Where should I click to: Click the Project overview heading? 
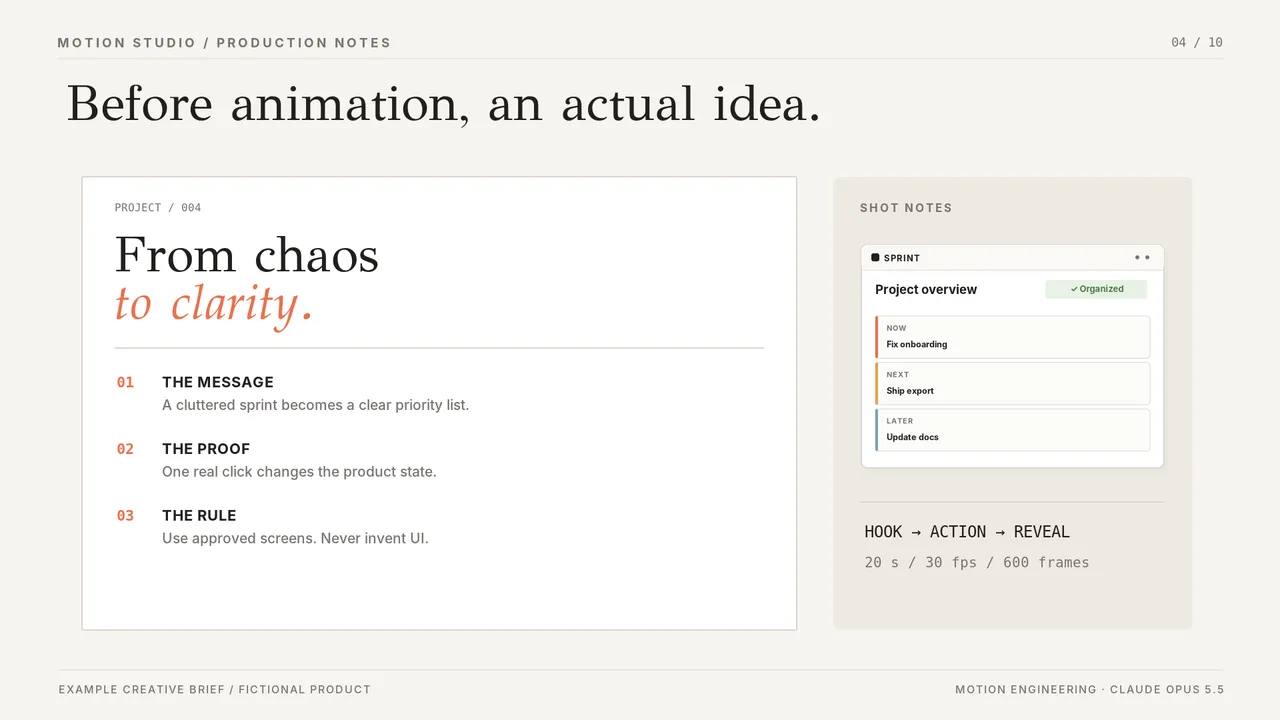(926, 289)
